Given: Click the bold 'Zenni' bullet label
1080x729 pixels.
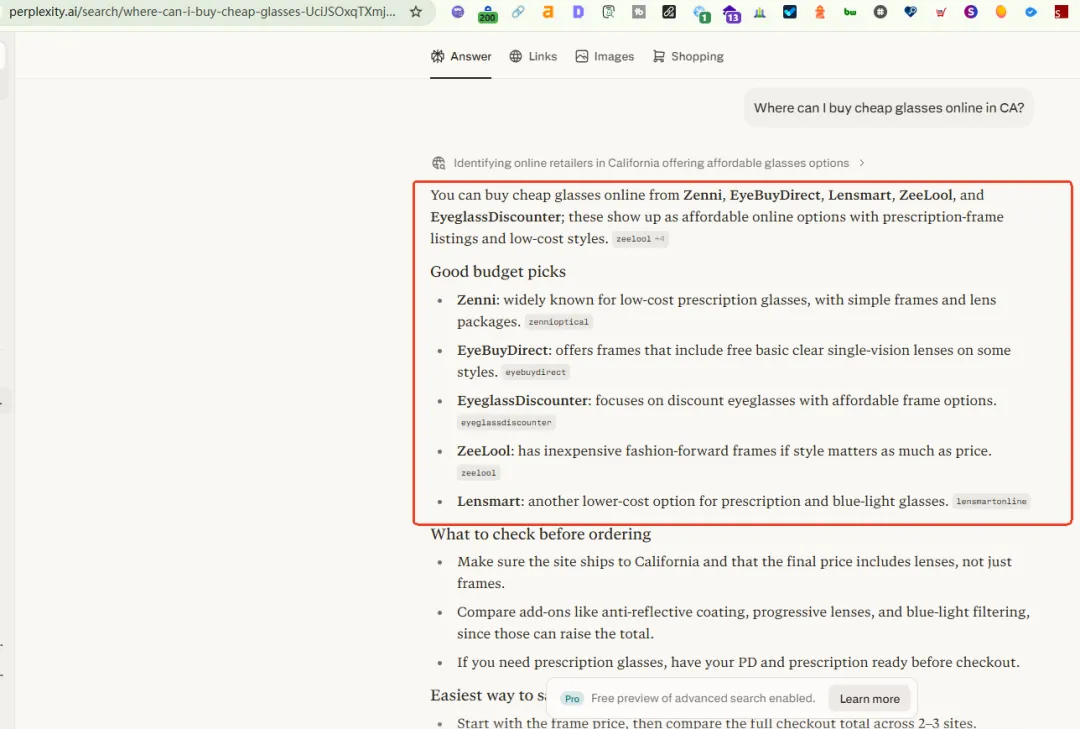Looking at the screenshot, I should coord(476,300).
